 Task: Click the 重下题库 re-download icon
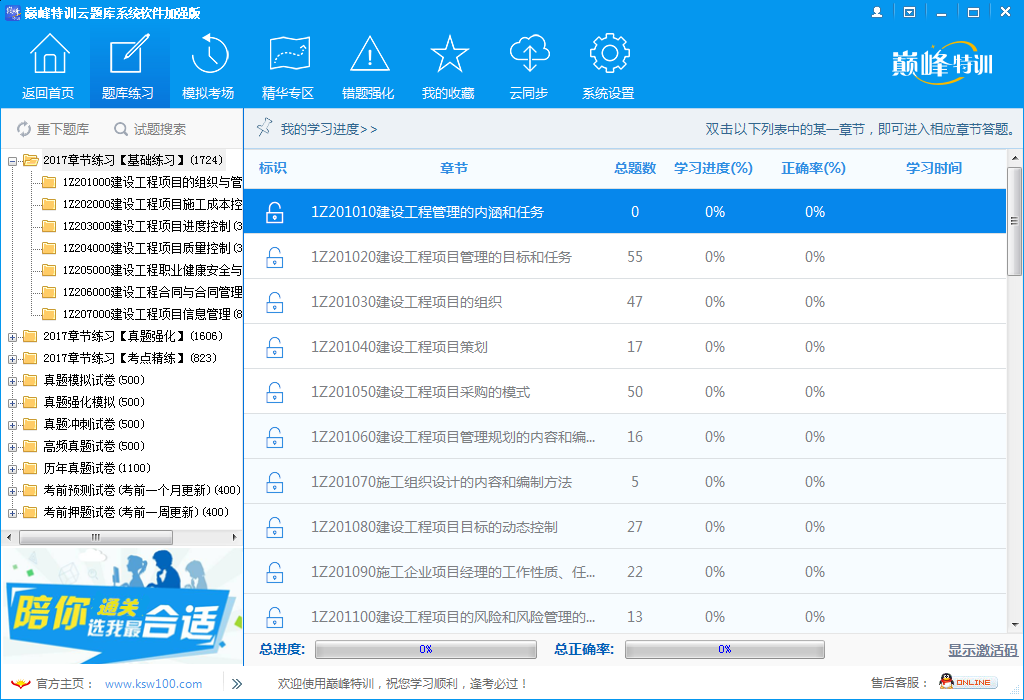[22, 128]
